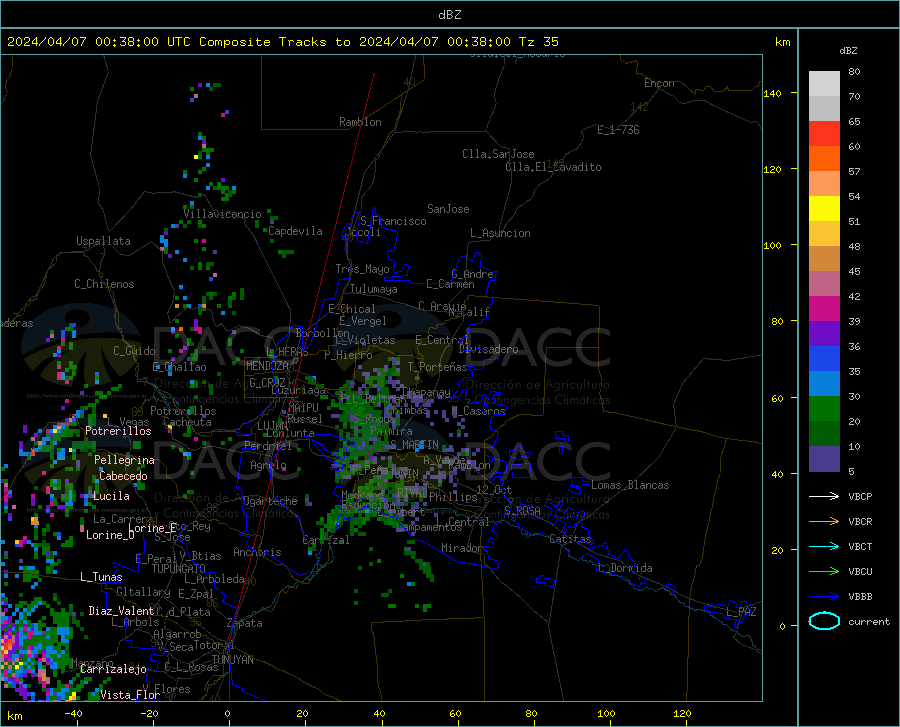The image size is (900, 727).
Task: Click the gray 70 dBZ color swatch
Action: coord(824,108)
